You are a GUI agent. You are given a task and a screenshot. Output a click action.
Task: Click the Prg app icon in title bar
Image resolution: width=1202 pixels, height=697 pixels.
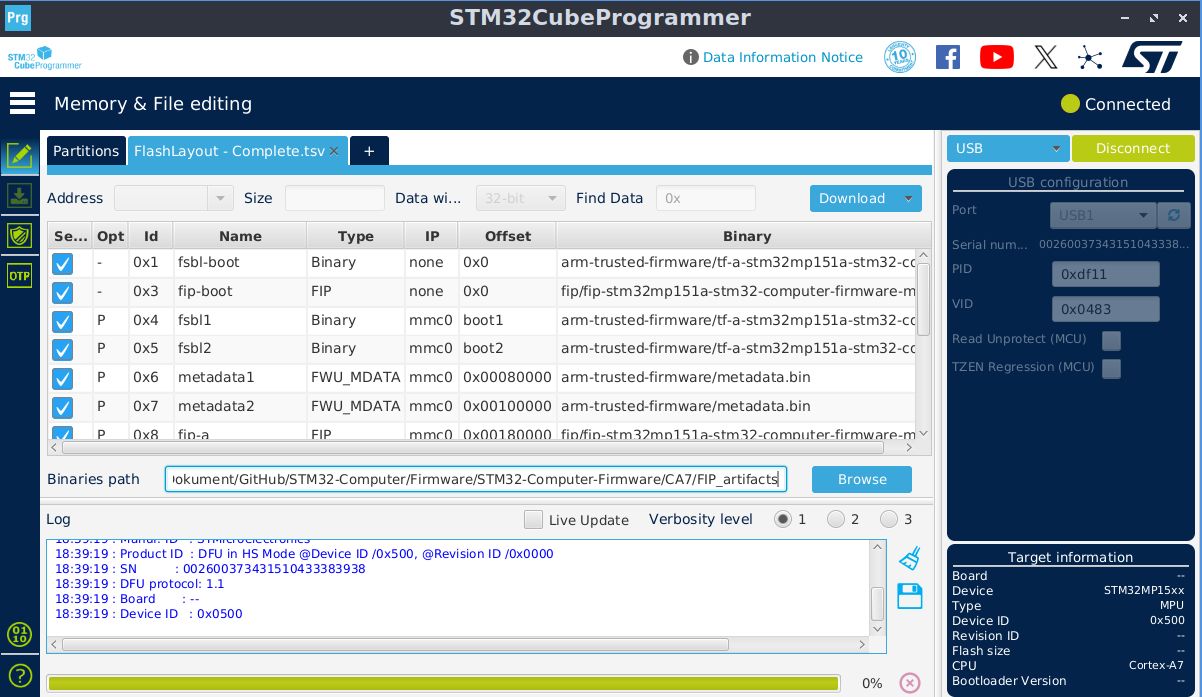18,18
